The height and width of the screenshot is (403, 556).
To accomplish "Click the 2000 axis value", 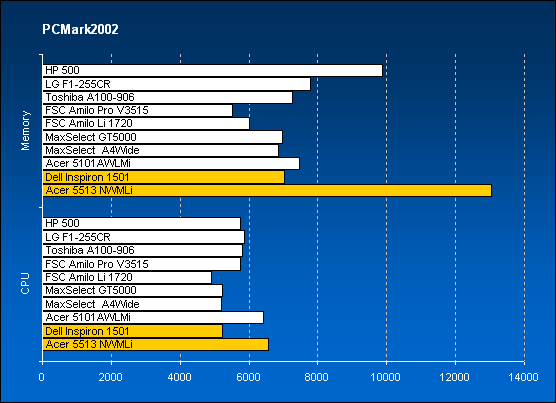I will [x=111, y=377].
